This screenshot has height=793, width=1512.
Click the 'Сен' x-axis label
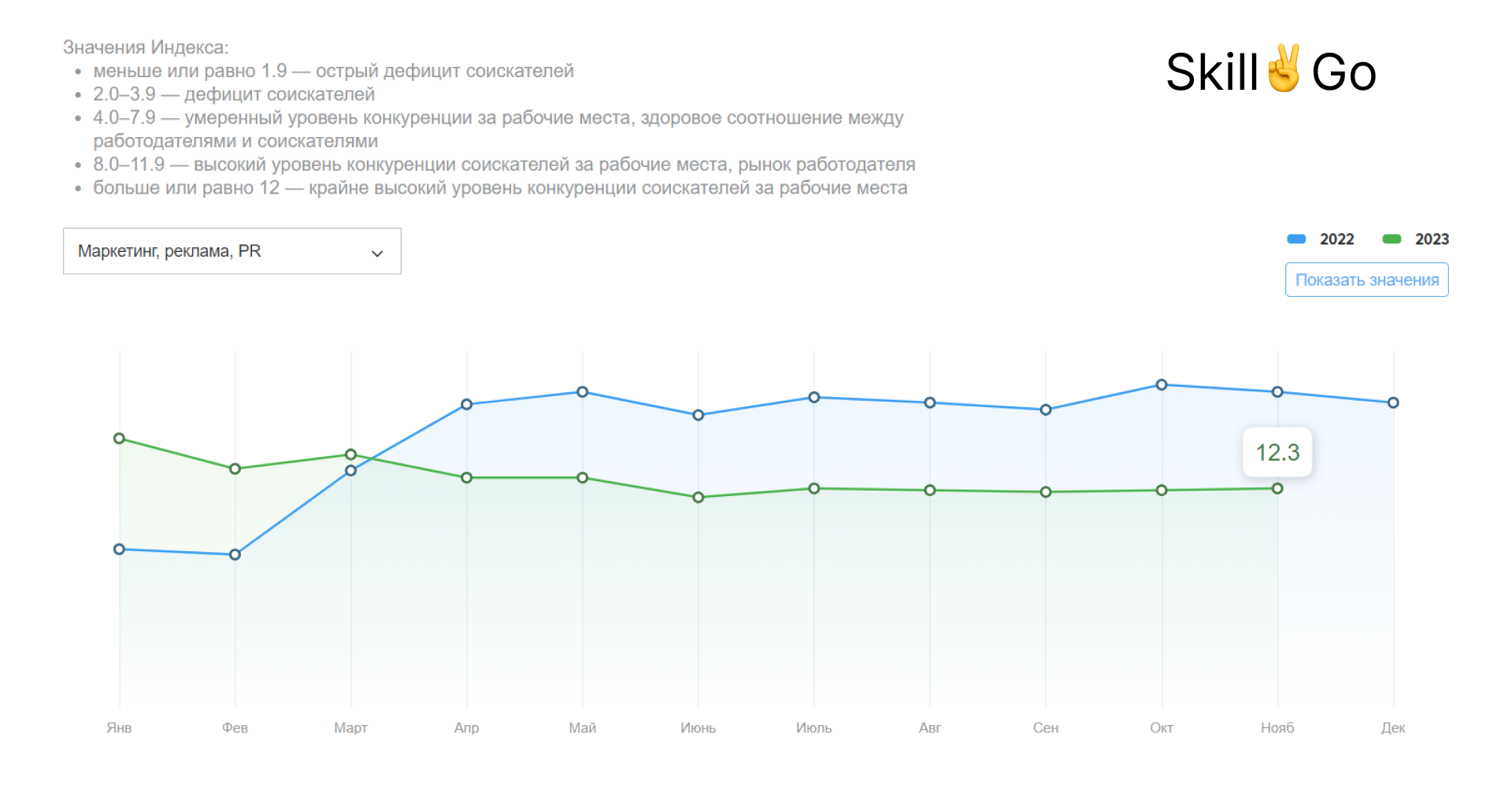[1046, 728]
